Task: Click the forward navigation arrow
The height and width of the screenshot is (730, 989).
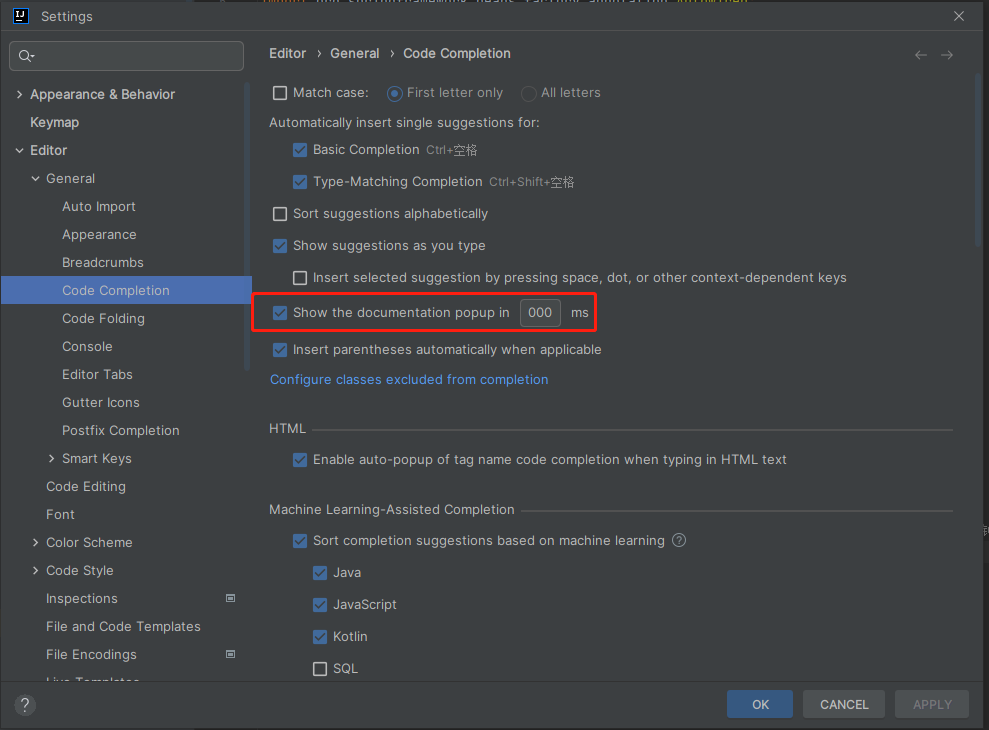Action: [947, 55]
